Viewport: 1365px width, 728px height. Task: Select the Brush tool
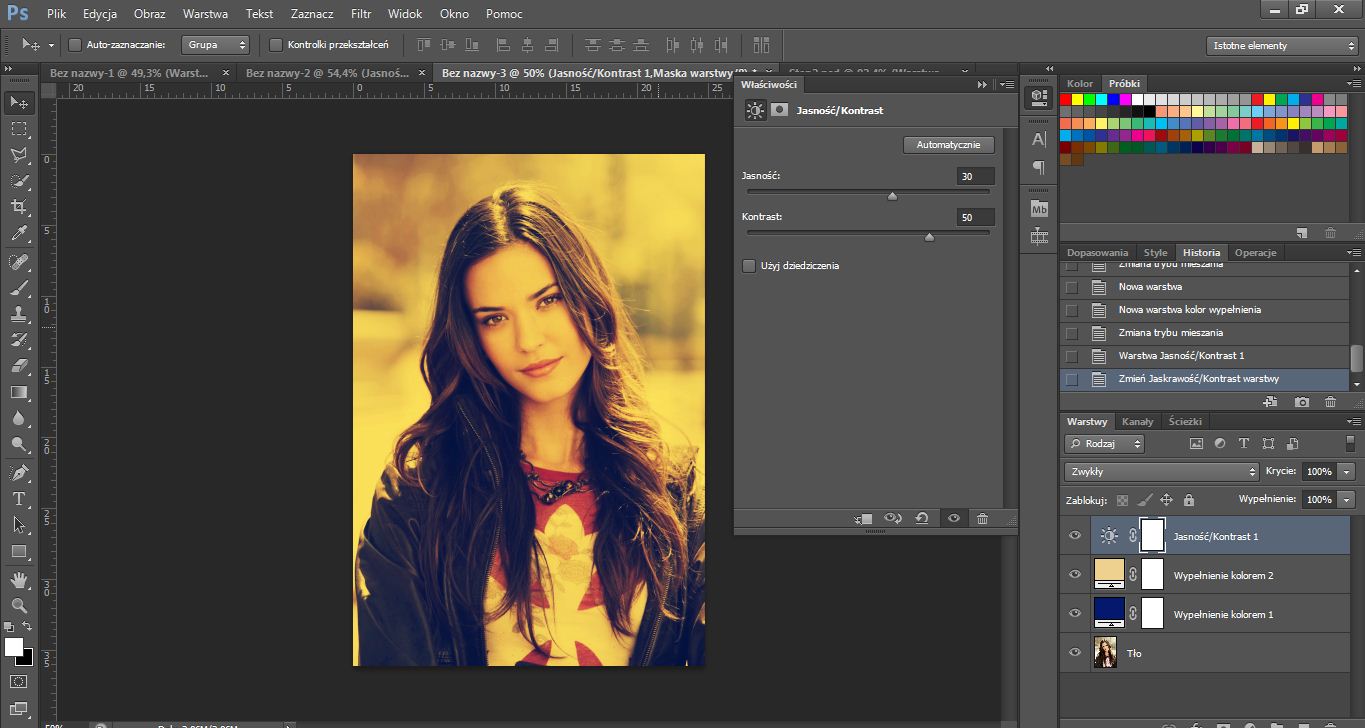pyautogui.click(x=18, y=288)
